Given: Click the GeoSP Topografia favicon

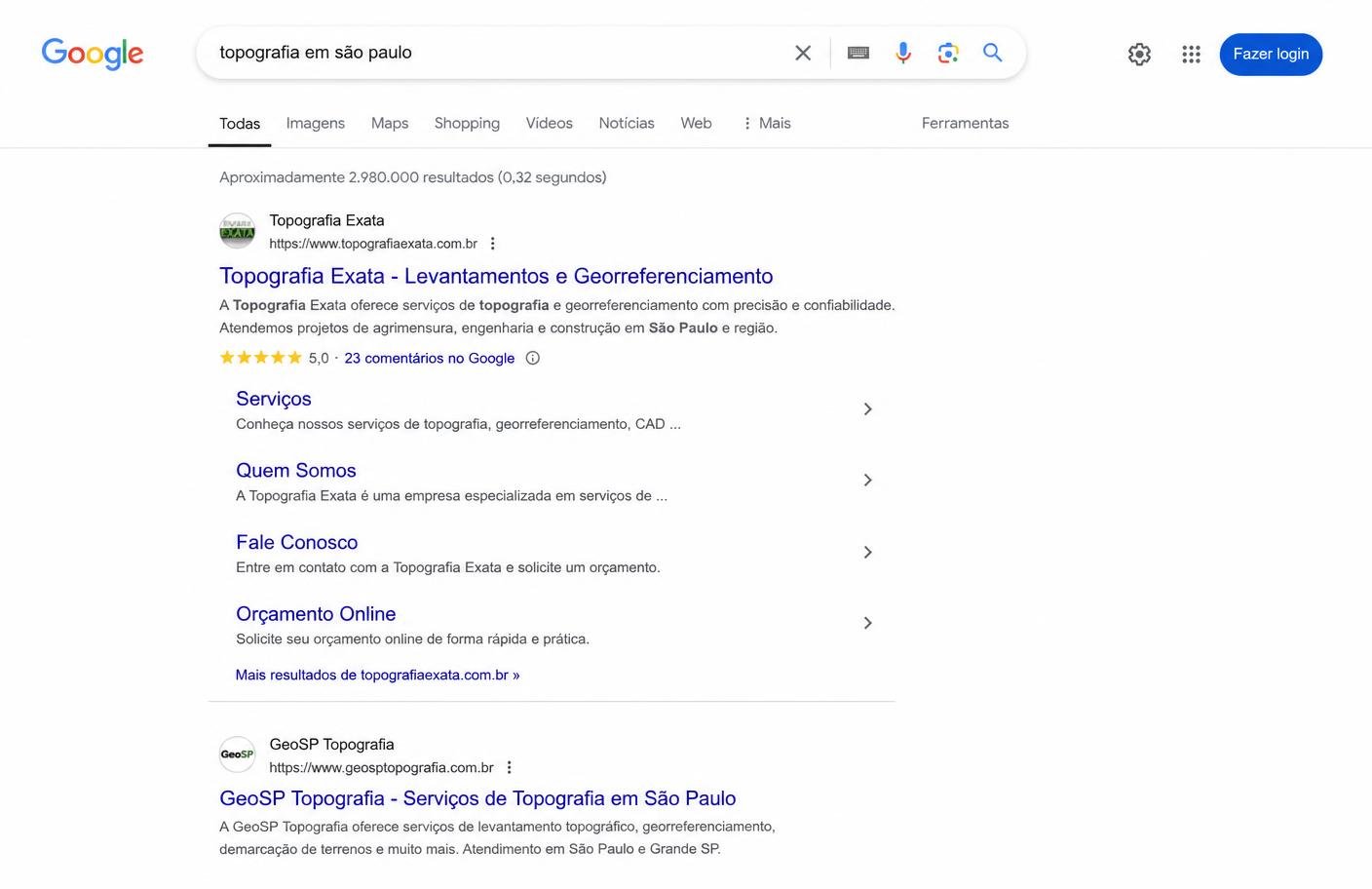Looking at the screenshot, I should coord(237,754).
